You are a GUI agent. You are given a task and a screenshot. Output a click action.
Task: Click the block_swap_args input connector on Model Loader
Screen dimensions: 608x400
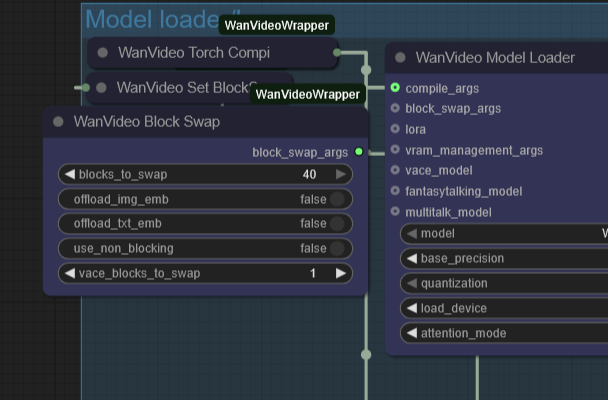click(x=395, y=108)
